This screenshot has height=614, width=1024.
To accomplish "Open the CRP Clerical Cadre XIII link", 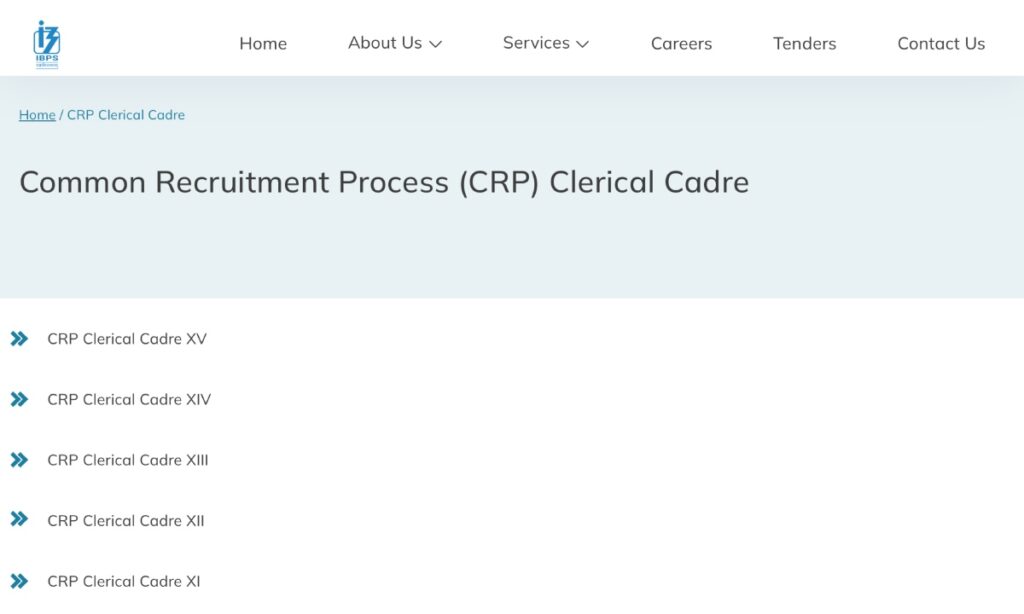I will pos(128,460).
